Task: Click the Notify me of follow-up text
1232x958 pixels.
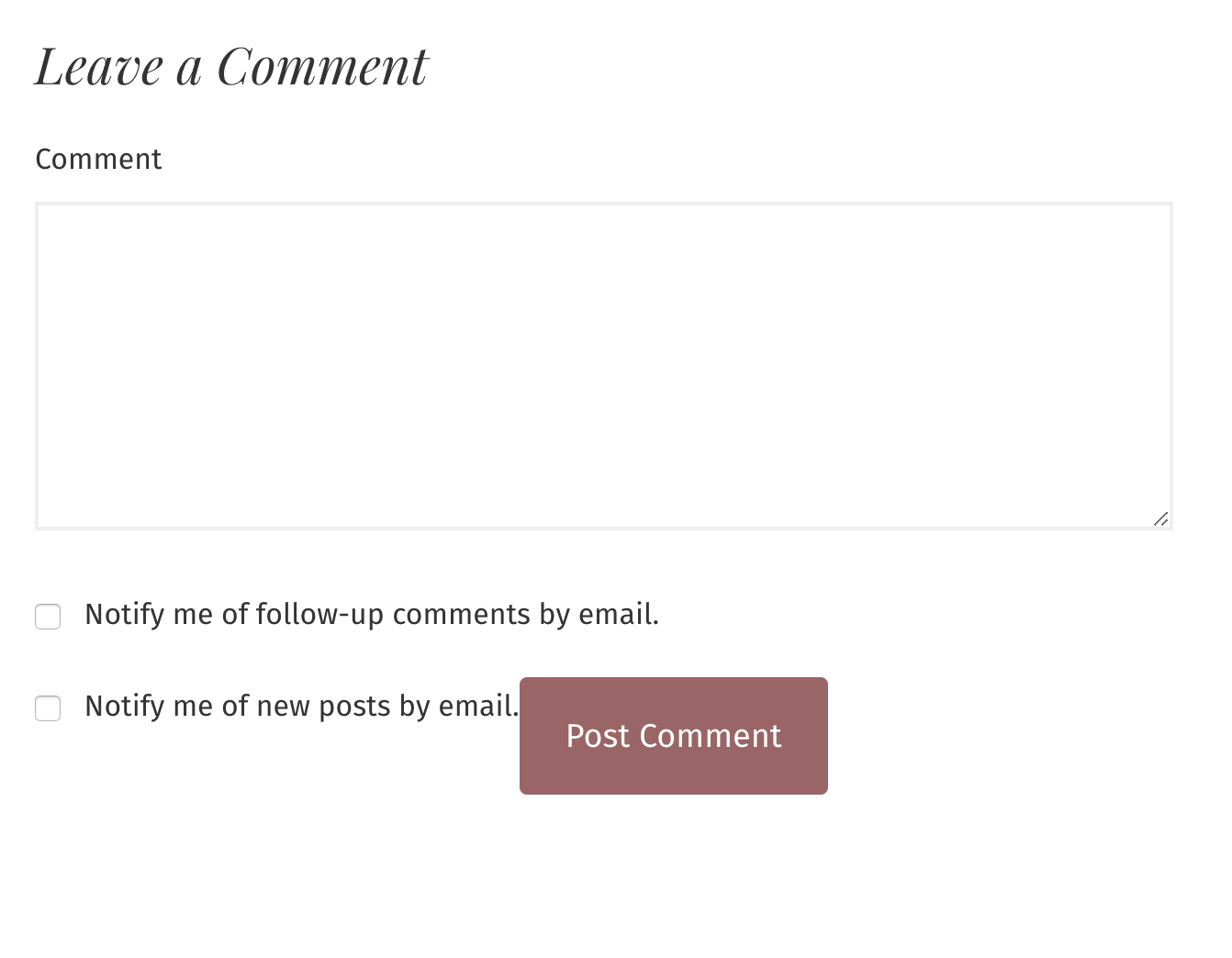Action: pos(372,615)
